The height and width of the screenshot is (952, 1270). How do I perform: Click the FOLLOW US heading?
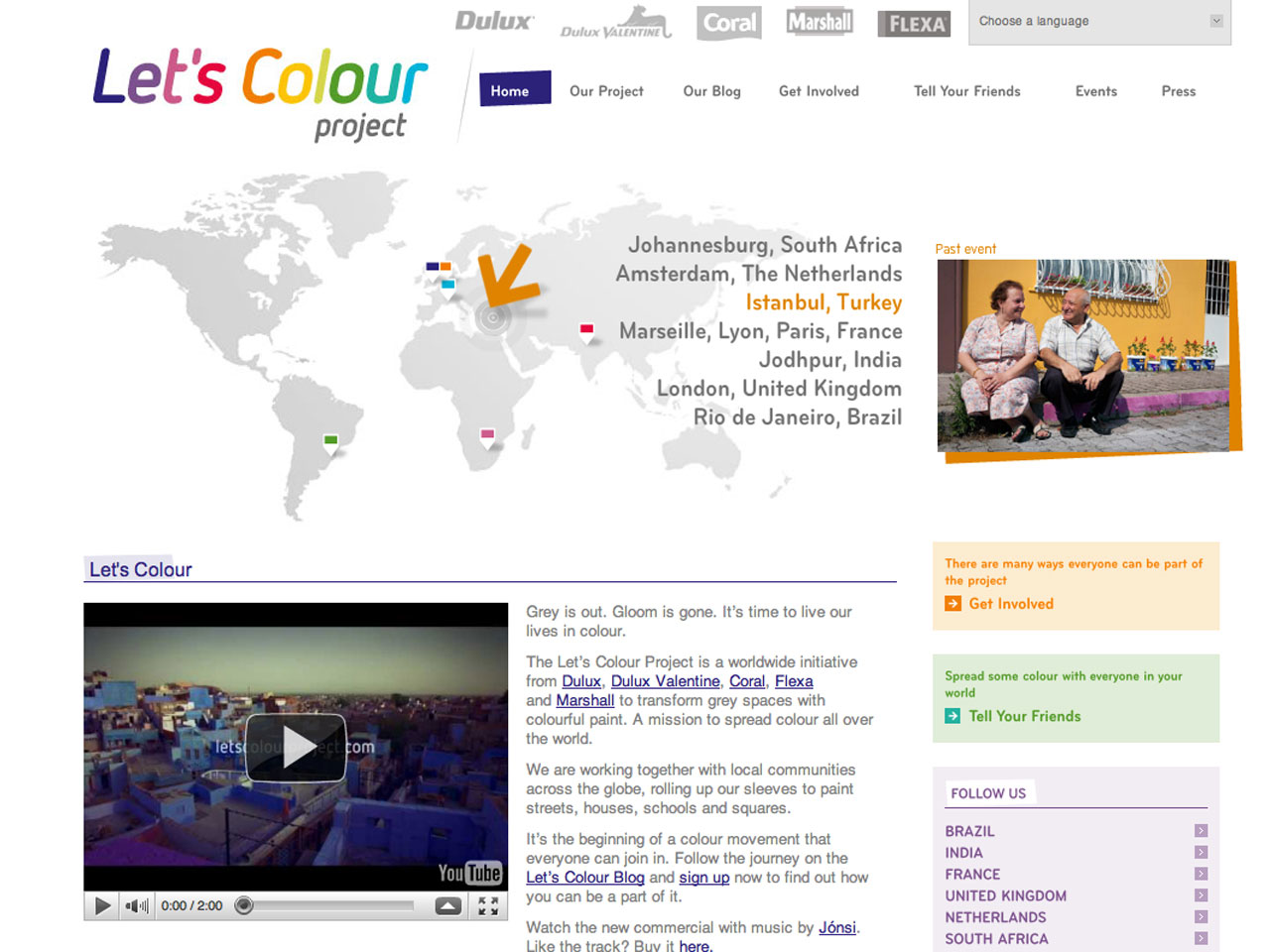[988, 793]
